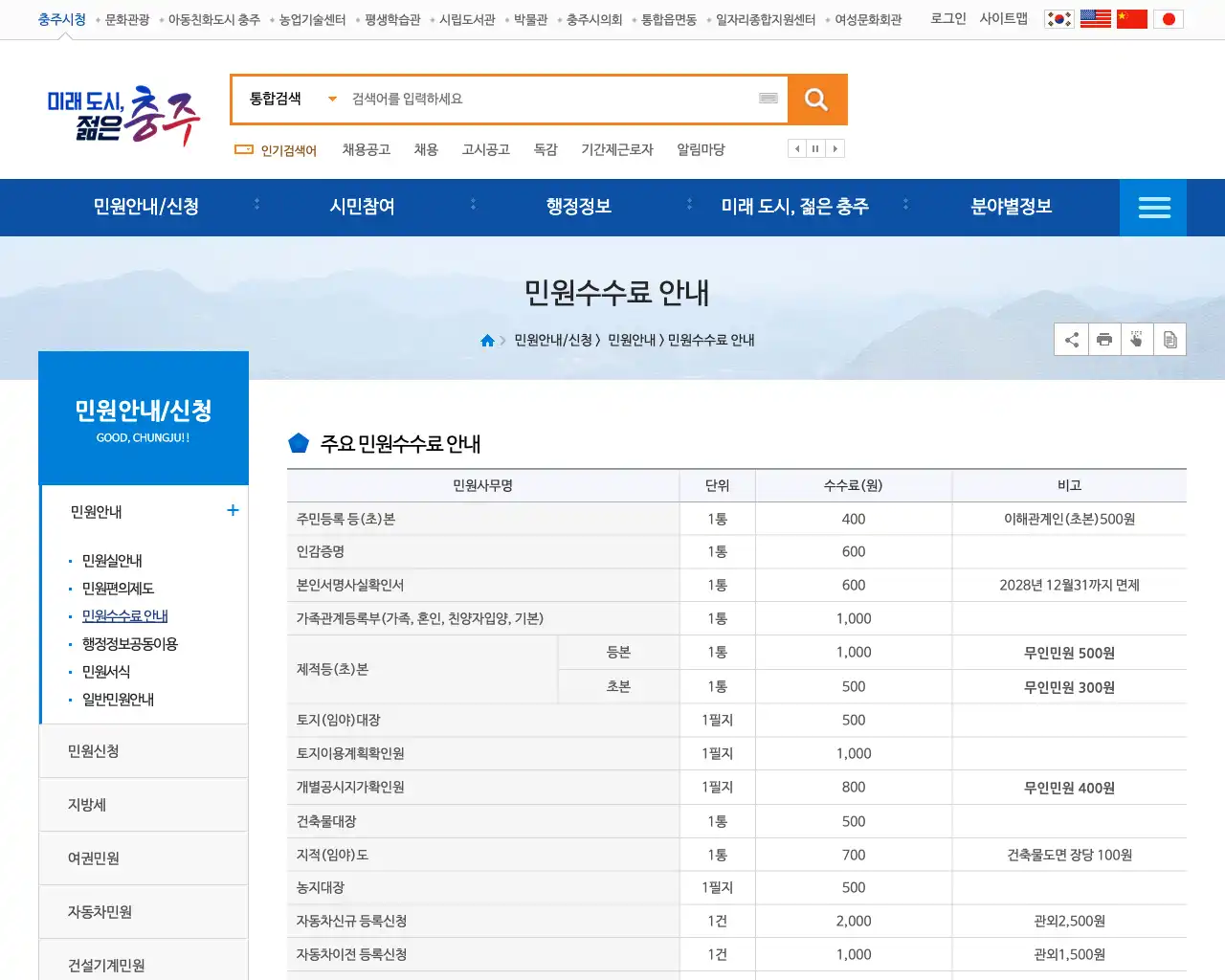Open the 민원안내/신청 main menu
This screenshot has width=1225, height=980.
(x=146, y=207)
